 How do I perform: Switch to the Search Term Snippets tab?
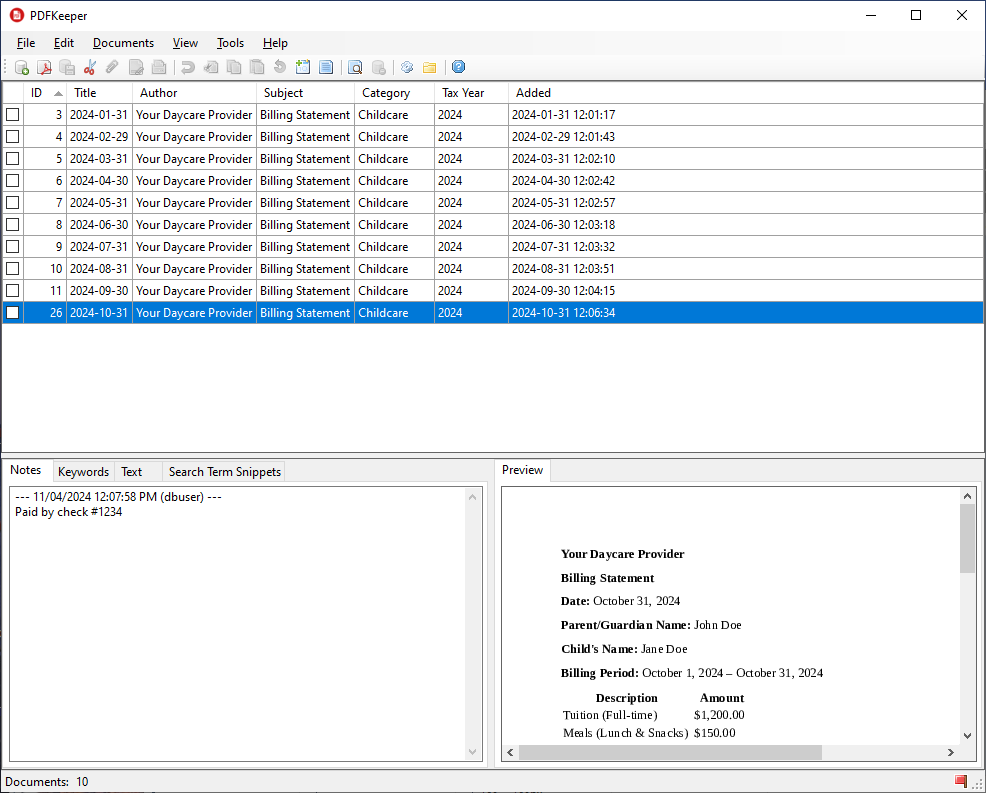[225, 472]
